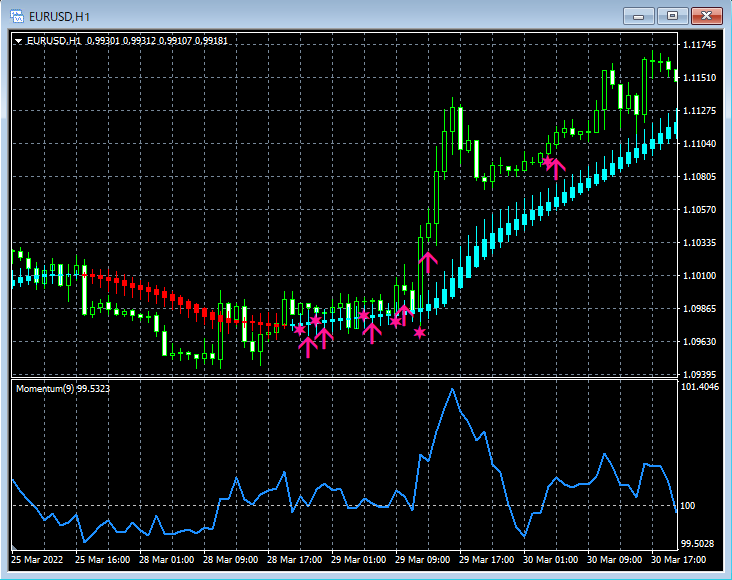This screenshot has width=732, height=580.
Task: Click the 1.10570 price level
Action: click(699, 210)
